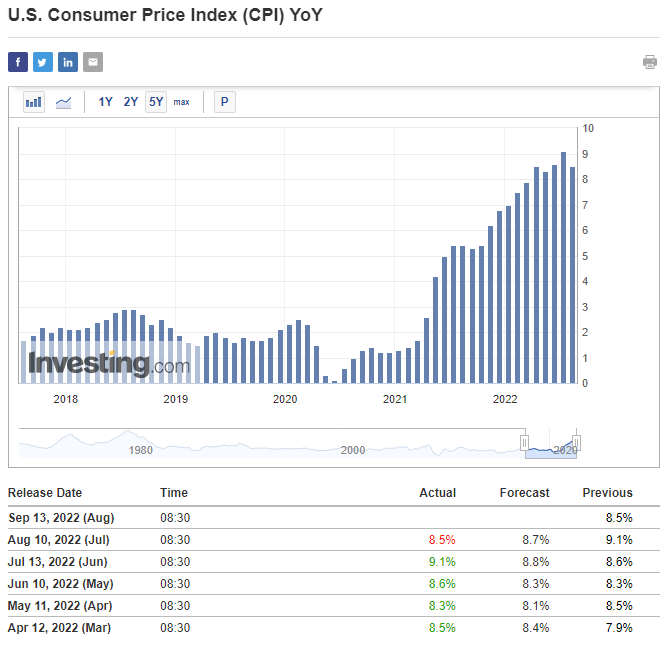Click the tallest bar at 9.1
The image size is (667, 646).
[564, 268]
